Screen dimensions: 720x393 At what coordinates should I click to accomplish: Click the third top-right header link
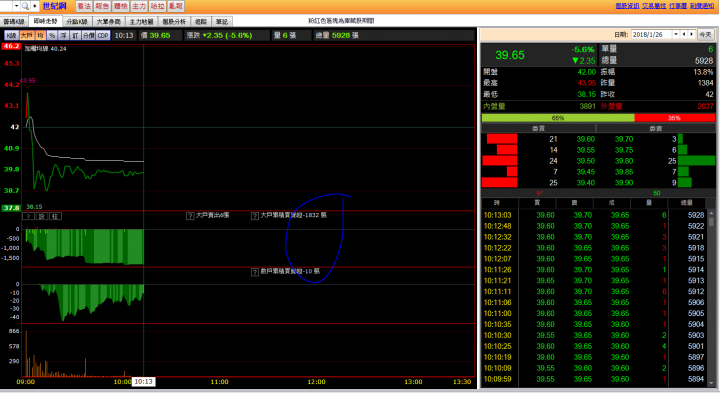click(678, 6)
